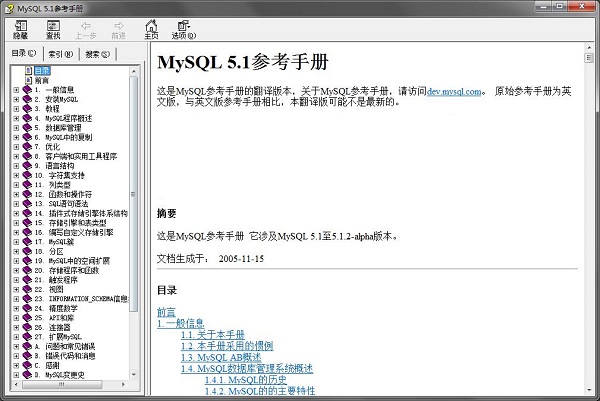Click the book icon for 17. MySQL簇
The width and height of the screenshot is (600, 401).
coord(27,242)
